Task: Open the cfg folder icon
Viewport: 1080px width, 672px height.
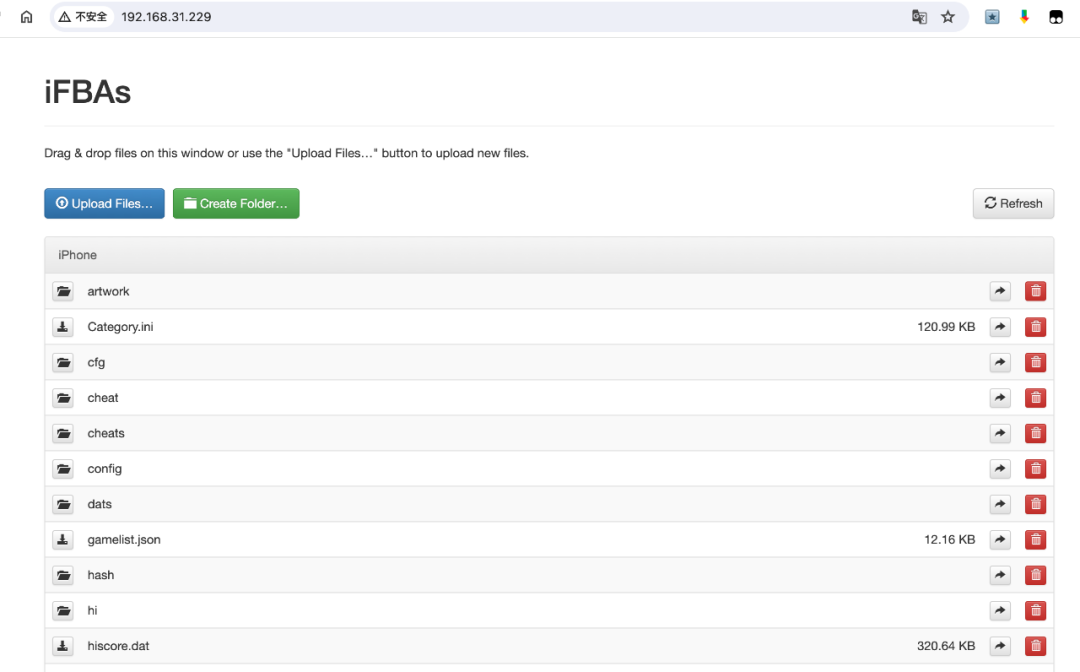Action: click(63, 362)
